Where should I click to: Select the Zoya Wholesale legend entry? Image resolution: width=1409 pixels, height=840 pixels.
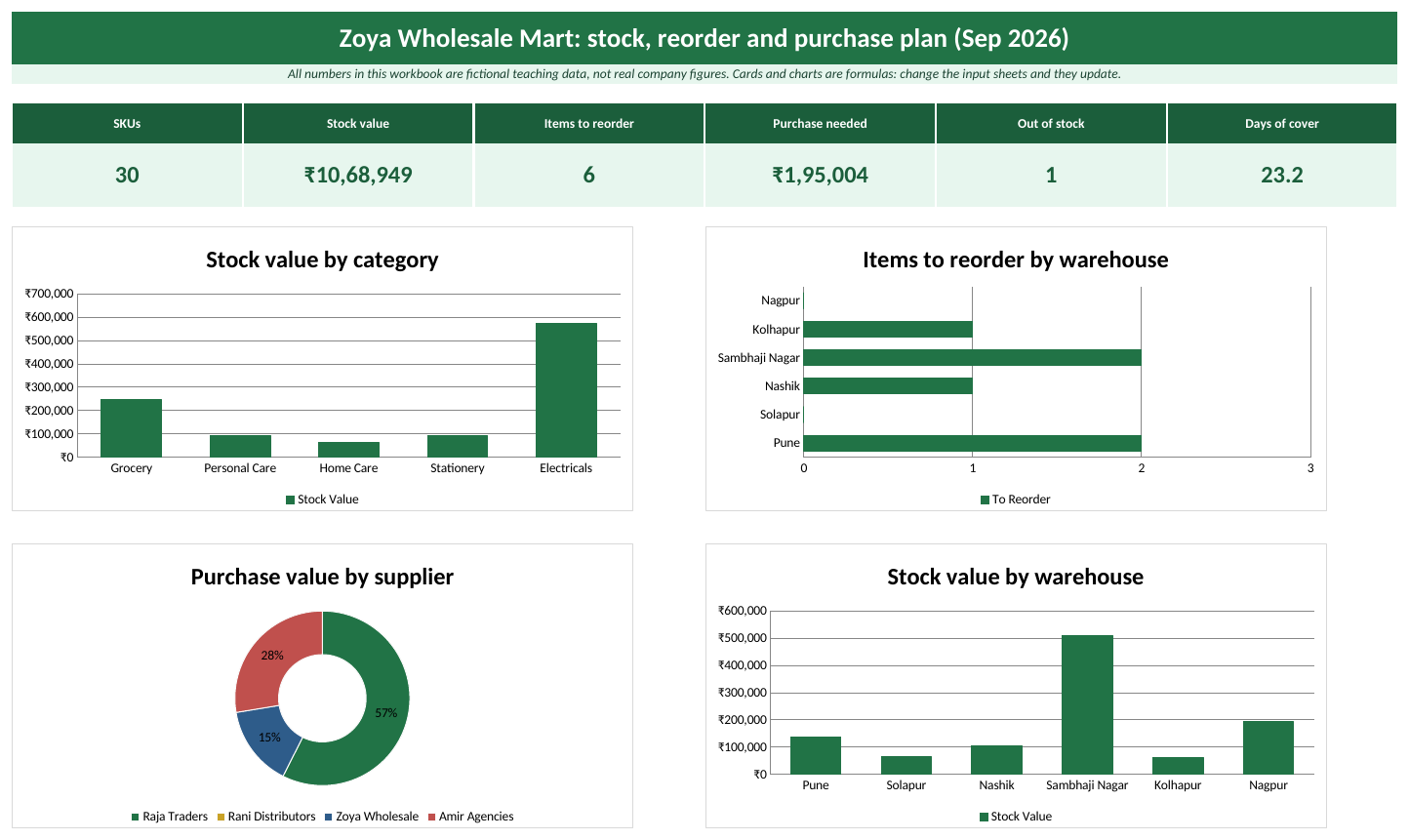[x=372, y=817]
